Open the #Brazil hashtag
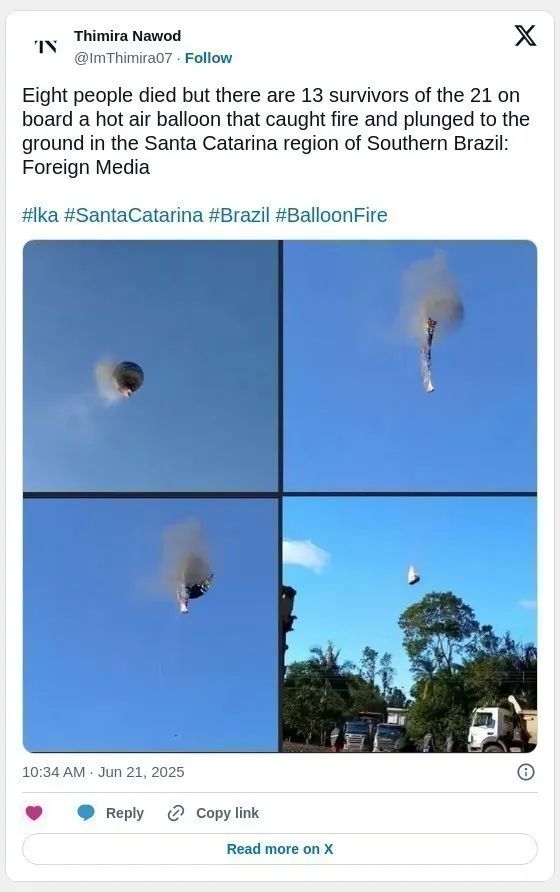The image size is (560, 892). pyautogui.click(x=239, y=215)
